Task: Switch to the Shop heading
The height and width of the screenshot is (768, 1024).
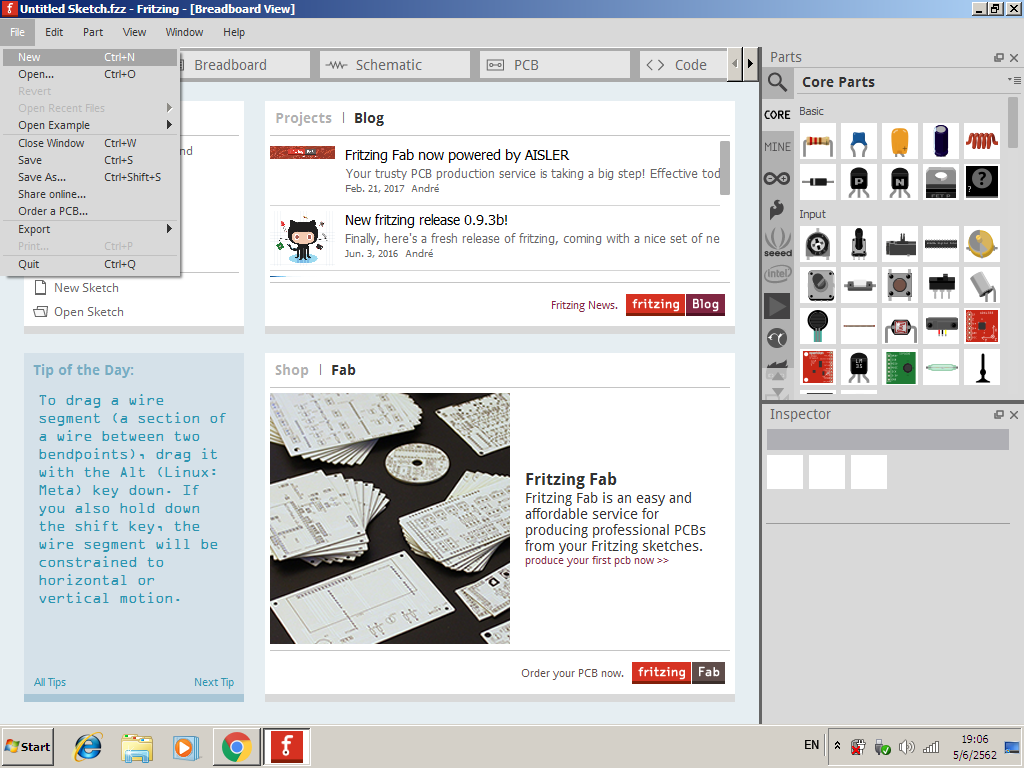Action: tap(291, 370)
